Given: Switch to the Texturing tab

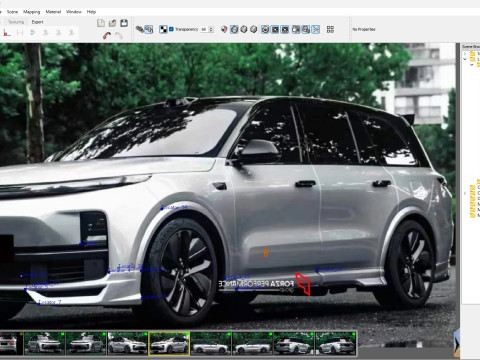Looking at the screenshot, I should click(16, 22).
